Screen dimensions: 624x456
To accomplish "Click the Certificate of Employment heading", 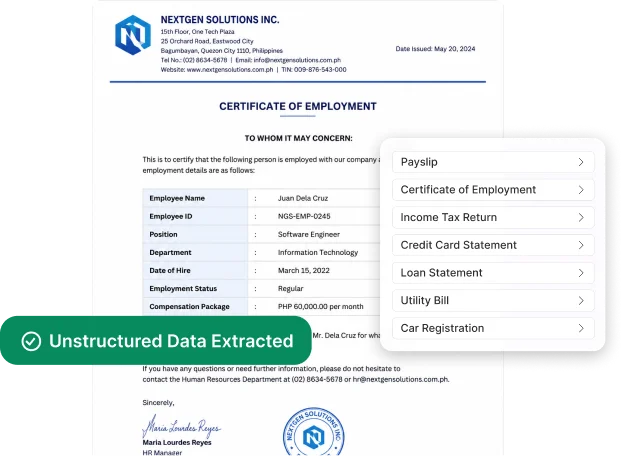I will [298, 107].
